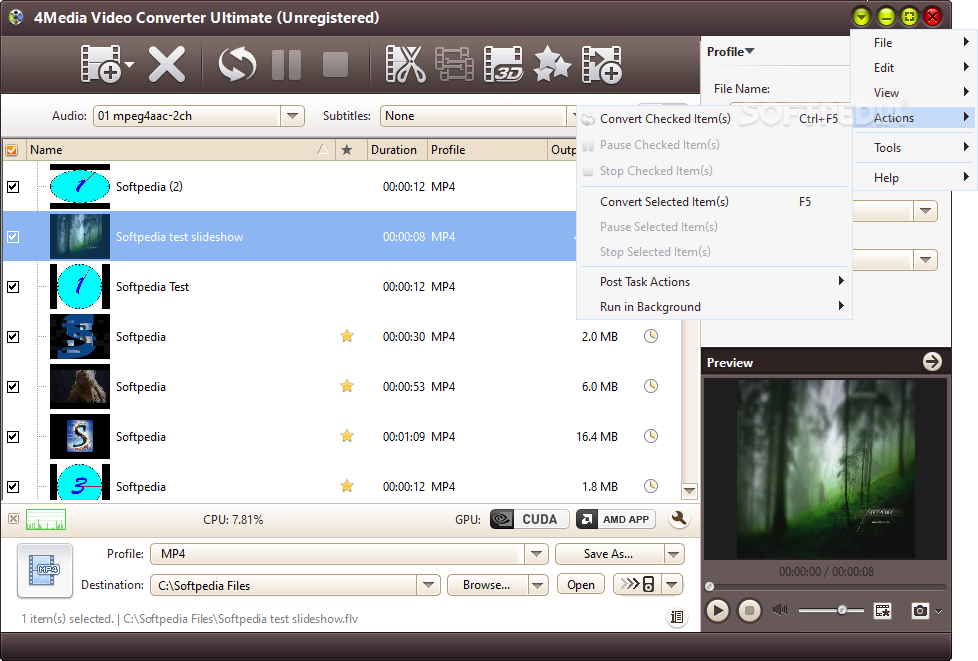Open the Post Task Actions submenu

pos(713,281)
